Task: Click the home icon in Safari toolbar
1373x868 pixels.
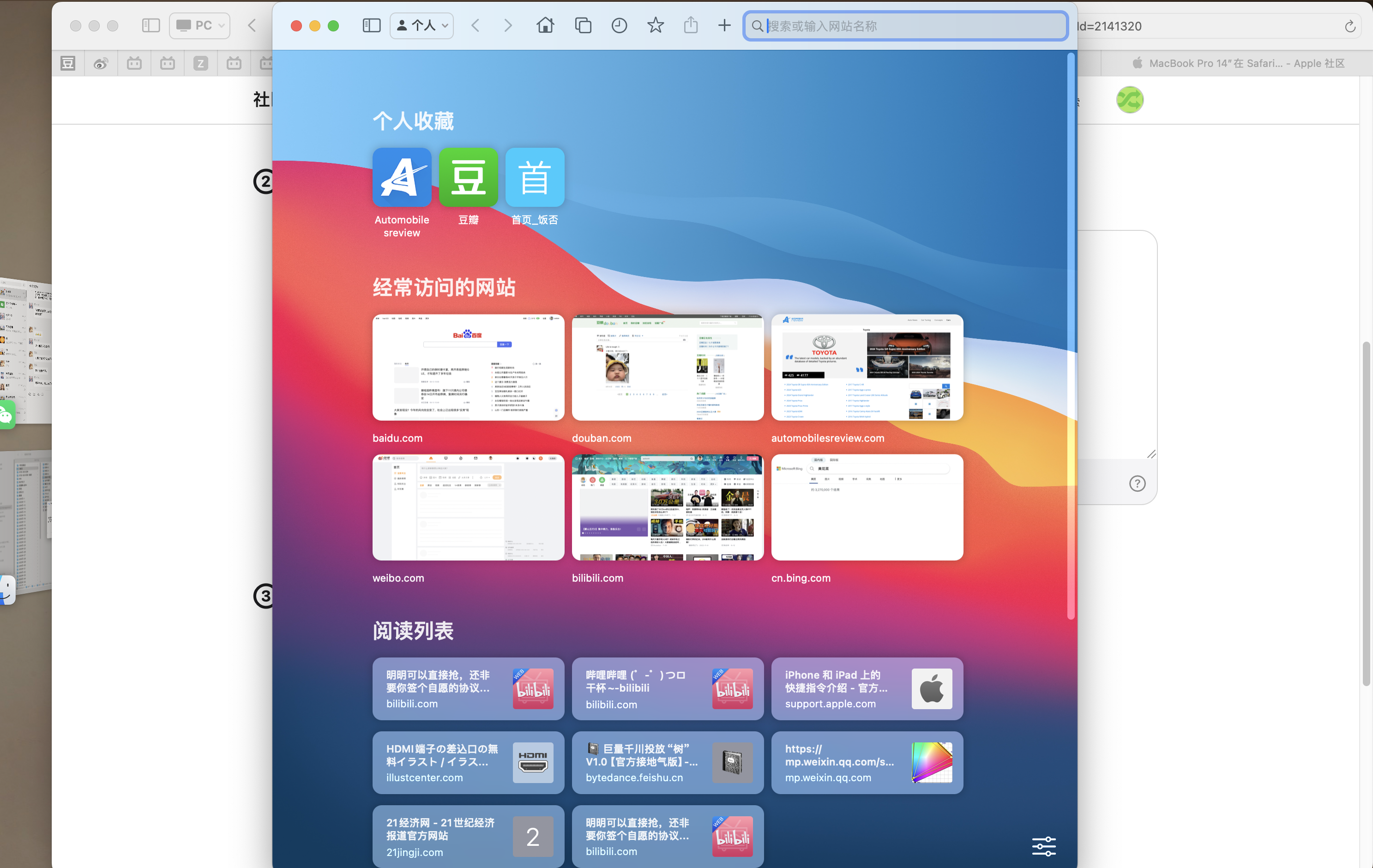Action: [x=545, y=26]
